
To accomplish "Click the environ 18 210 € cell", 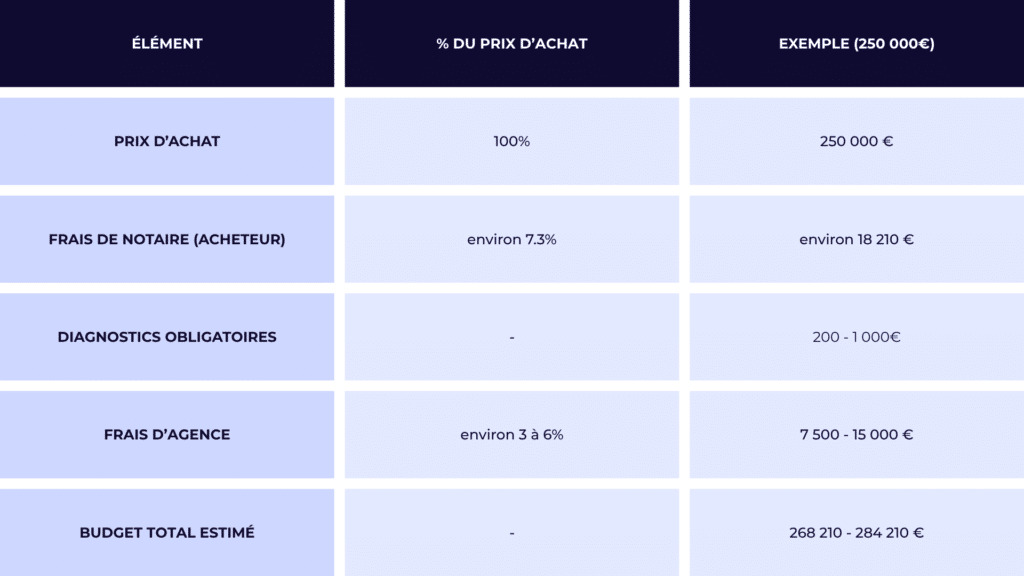I will click(857, 239).
